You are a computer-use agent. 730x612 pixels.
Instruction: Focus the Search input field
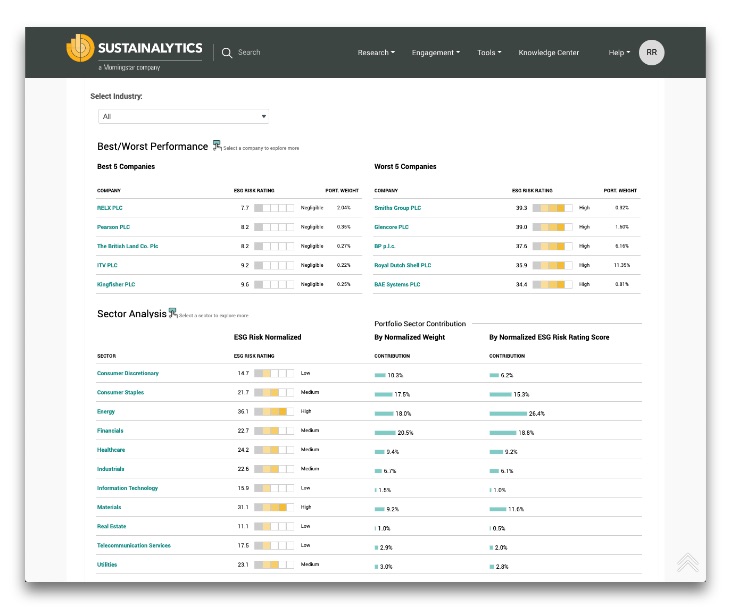point(249,53)
